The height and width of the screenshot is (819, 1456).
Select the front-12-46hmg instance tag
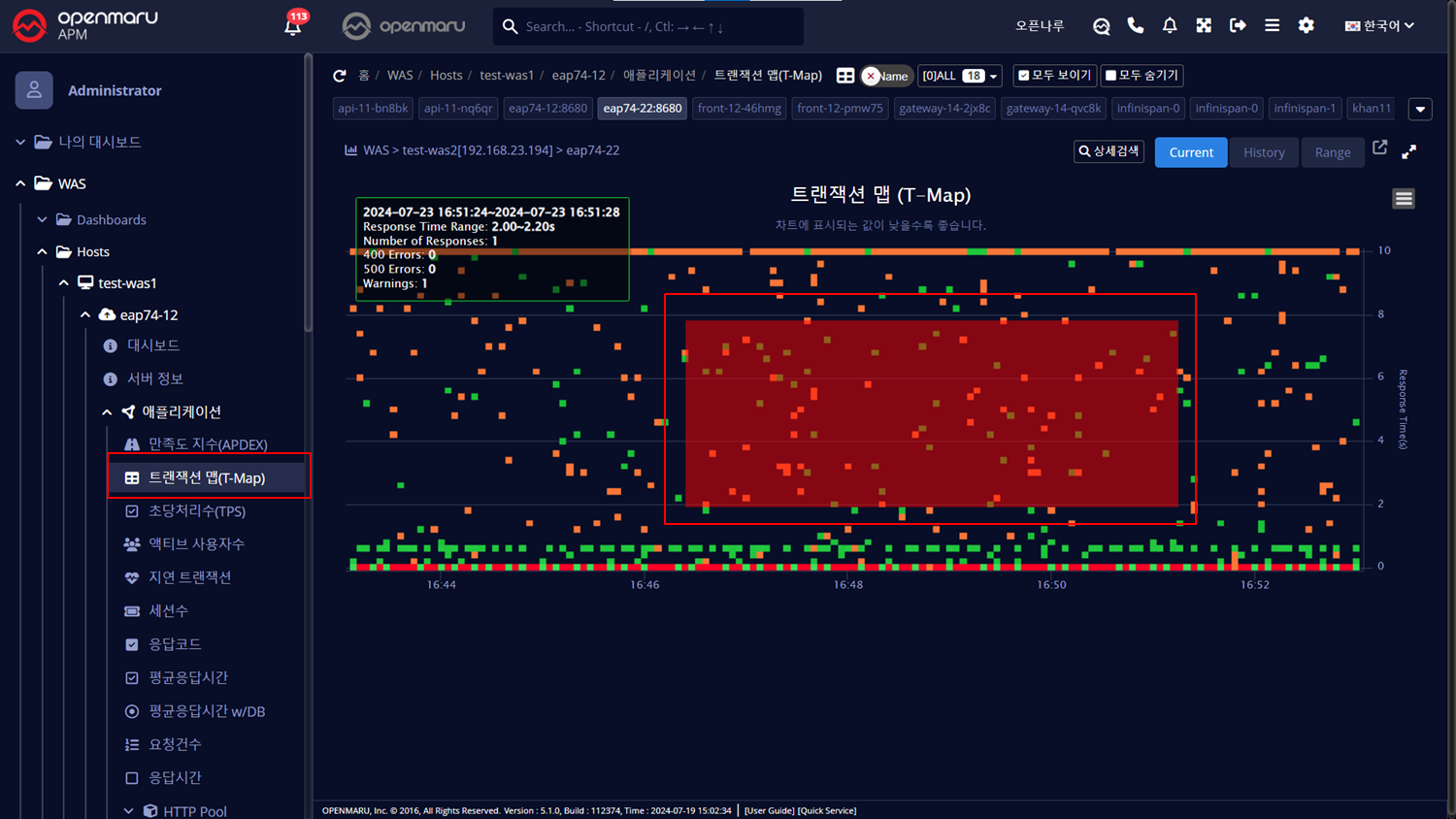coord(739,109)
